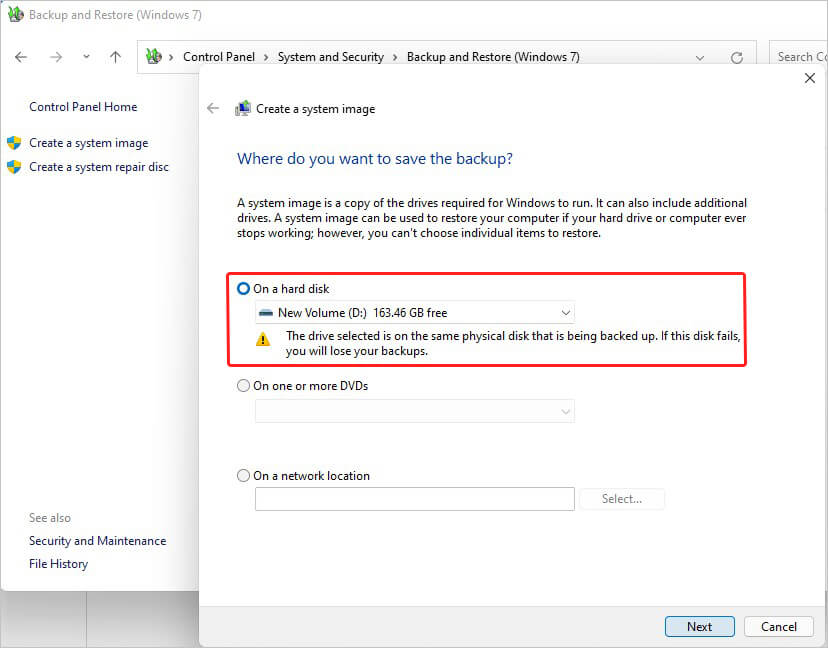Click the Backup and Restore title bar icon
The height and width of the screenshot is (648, 828).
(x=15, y=14)
